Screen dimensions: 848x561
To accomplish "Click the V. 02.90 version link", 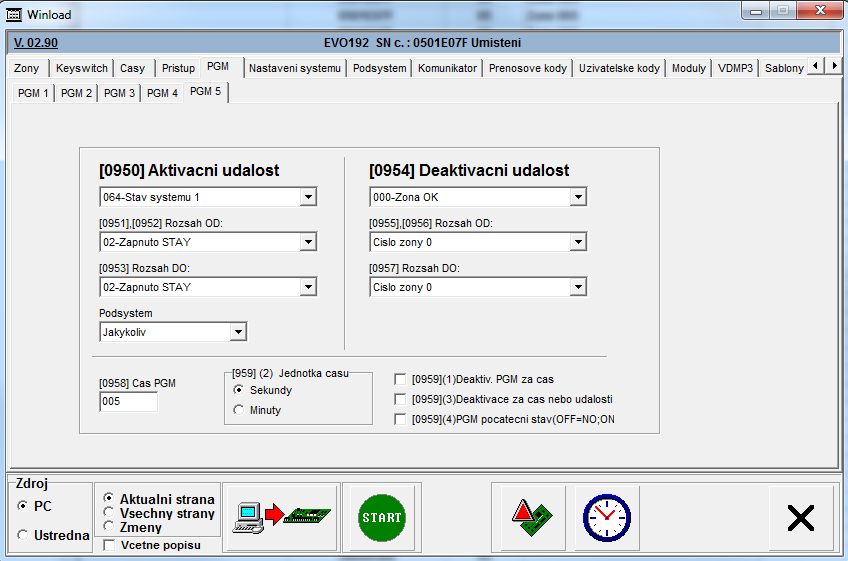I will click(x=36, y=43).
